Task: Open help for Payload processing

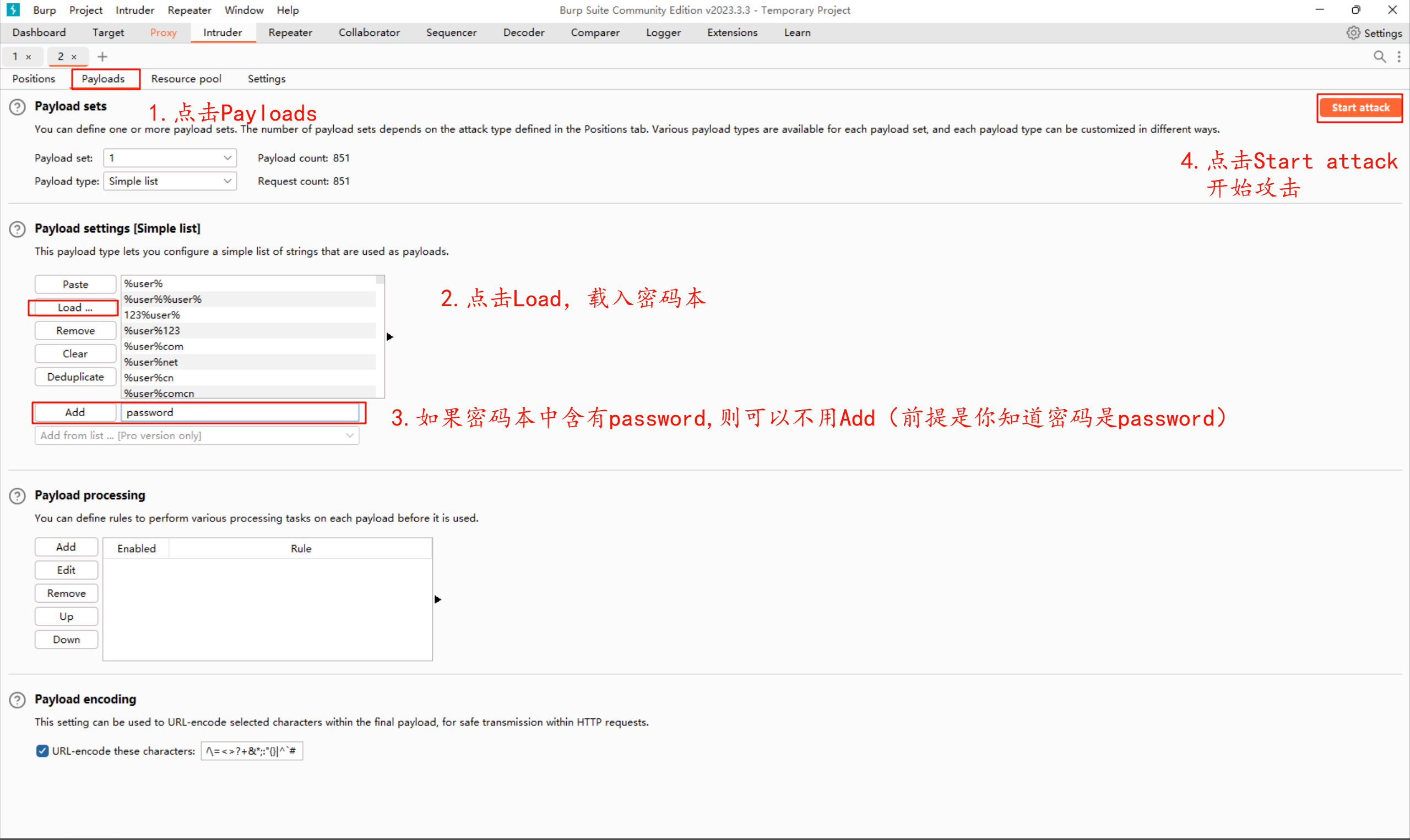Action: pos(17,496)
